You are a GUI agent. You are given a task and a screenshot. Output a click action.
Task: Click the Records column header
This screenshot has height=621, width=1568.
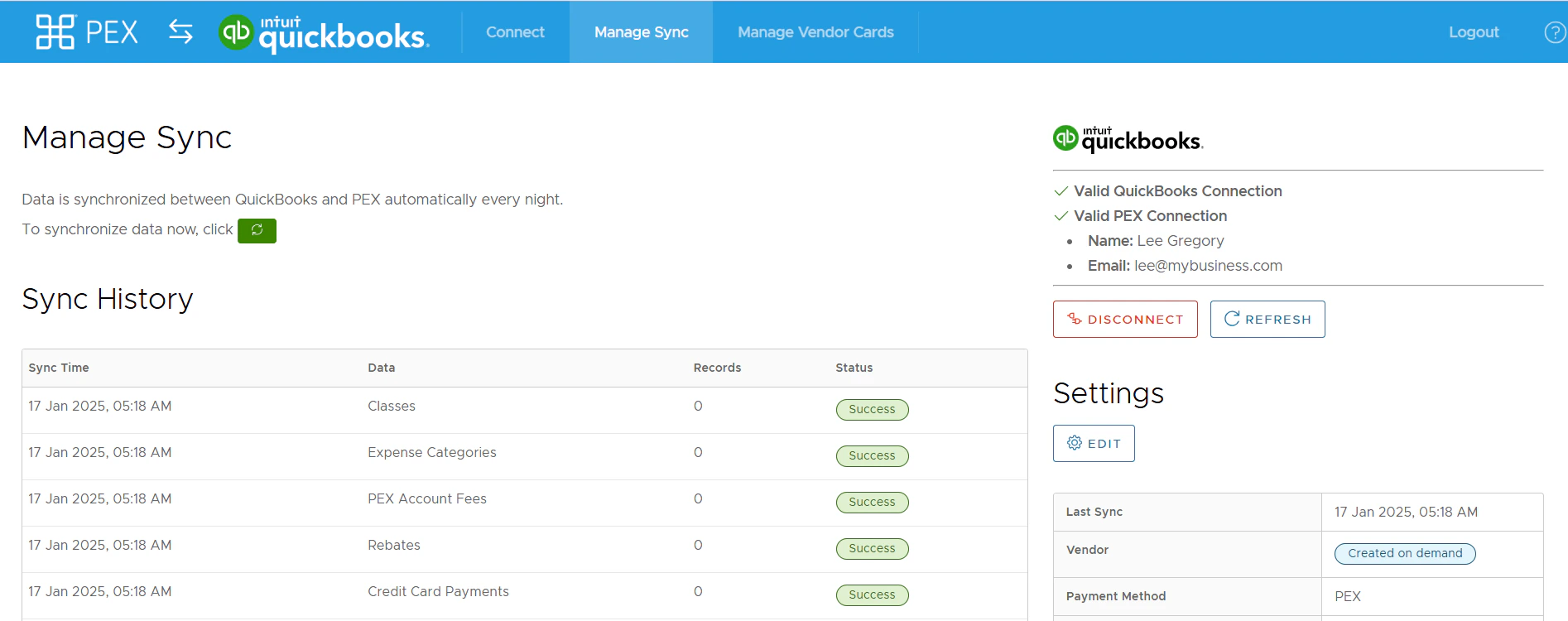pos(717,368)
